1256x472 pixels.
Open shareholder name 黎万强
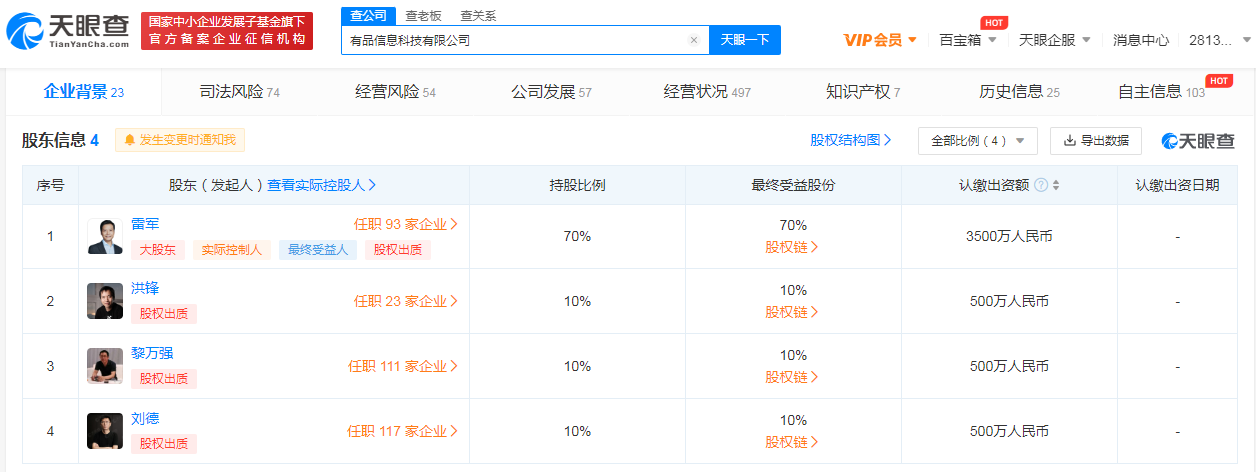(152, 353)
